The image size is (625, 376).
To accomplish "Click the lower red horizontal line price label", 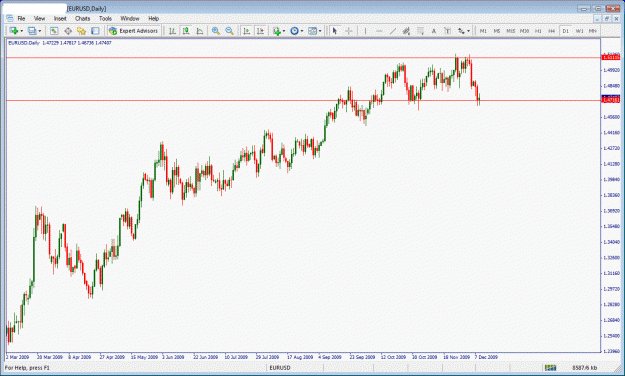I will point(611,100).
